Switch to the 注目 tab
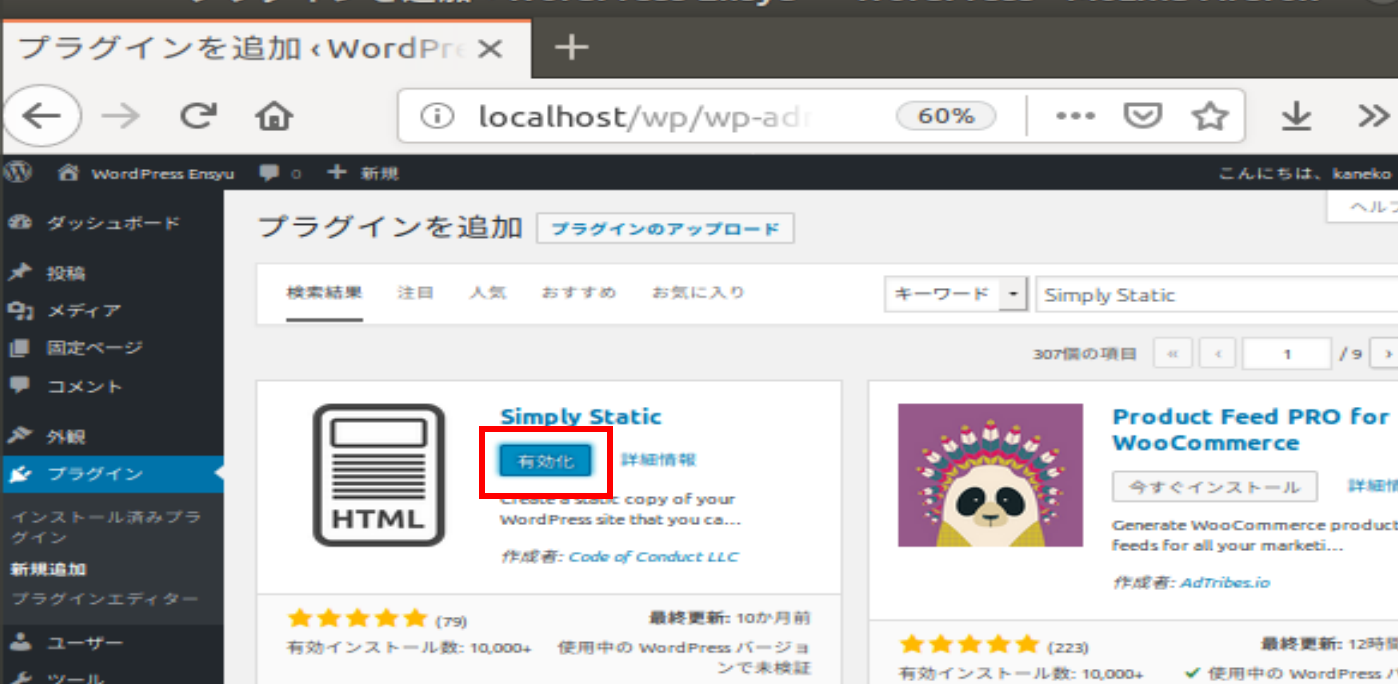Viewport: 1398px width, 684px height. pyautogui.click(x=415, y=293)
